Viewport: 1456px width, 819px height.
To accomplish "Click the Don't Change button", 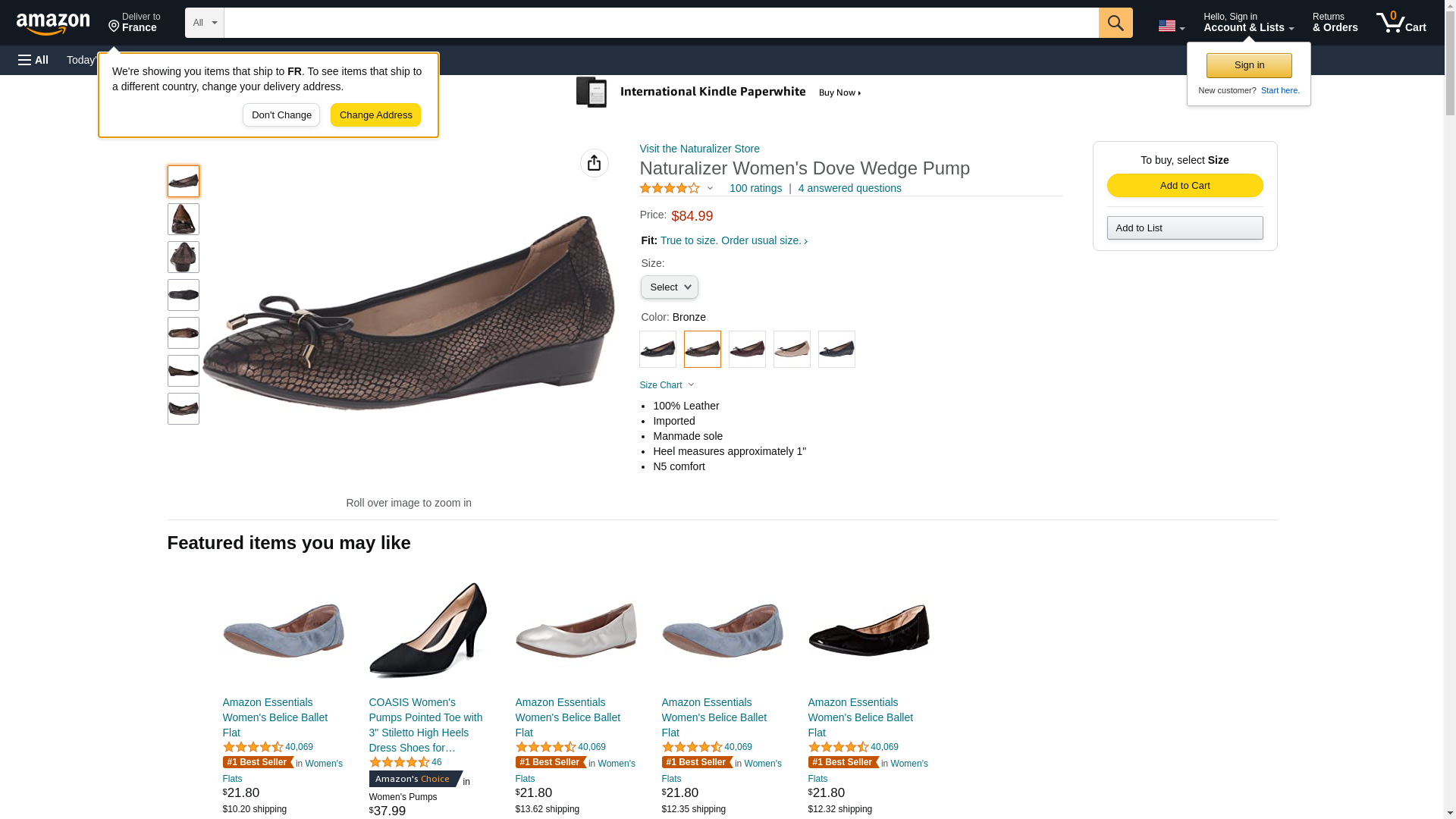I will [x=281, y=115].
